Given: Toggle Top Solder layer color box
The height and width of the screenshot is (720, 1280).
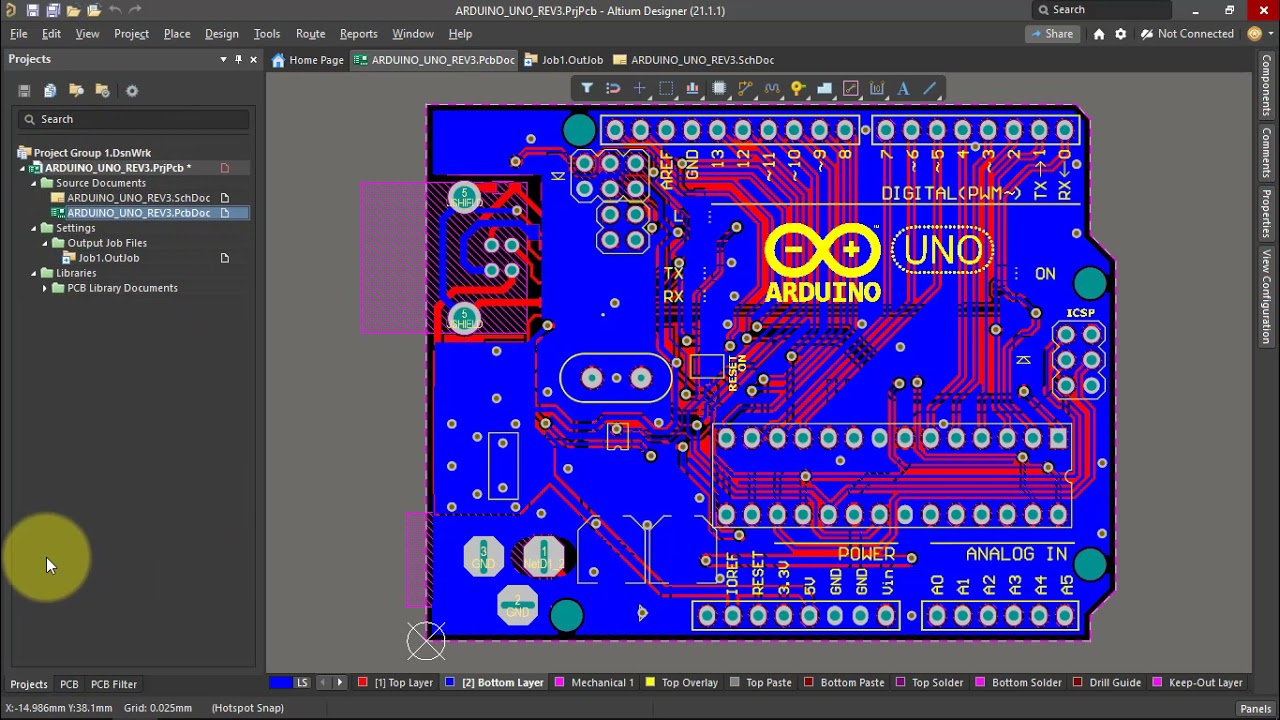Looking at the screenshot, I should 900,683.
